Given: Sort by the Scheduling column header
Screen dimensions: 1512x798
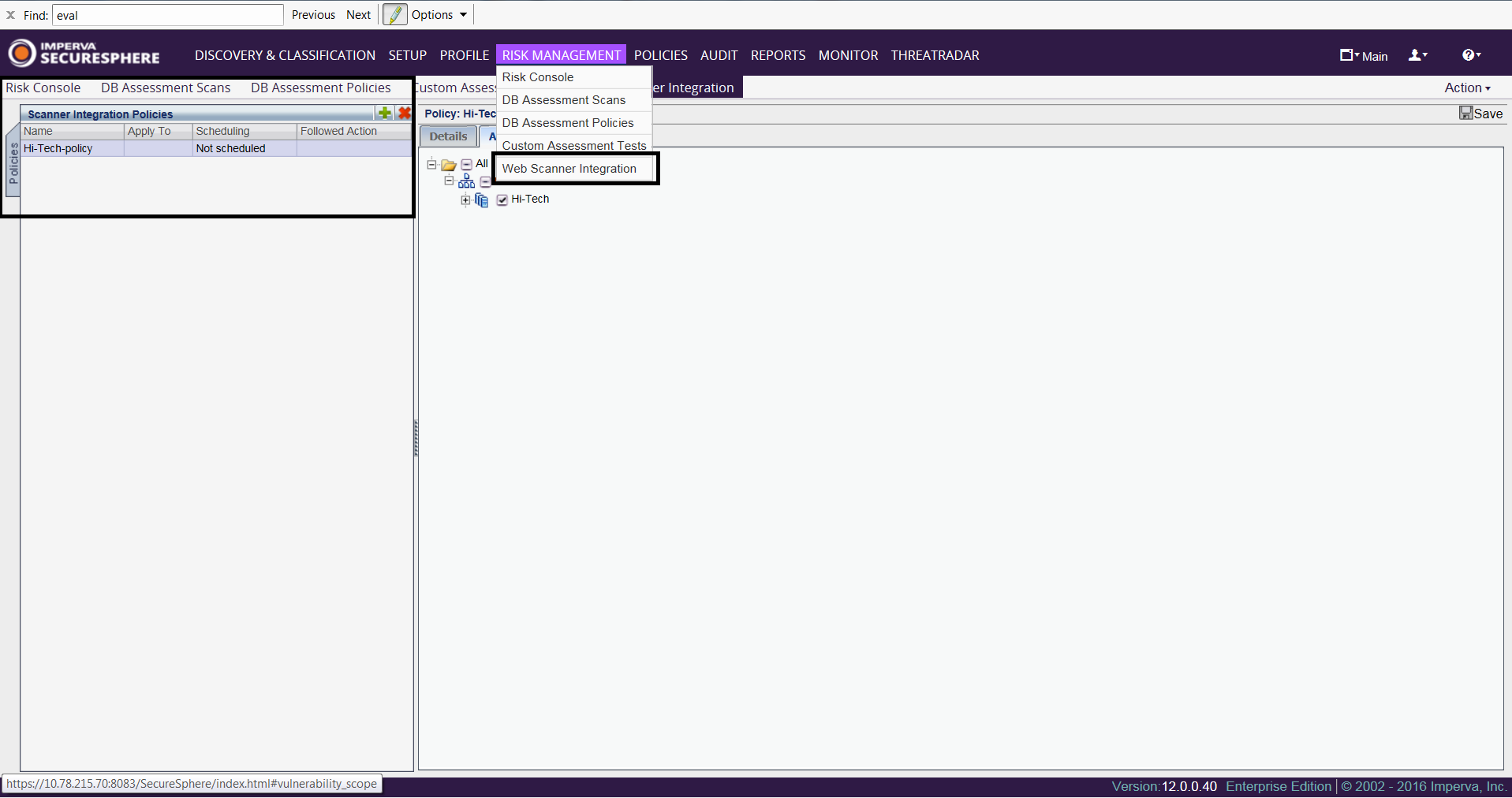Looking at the screenshot, I should (x=245, y=131).
